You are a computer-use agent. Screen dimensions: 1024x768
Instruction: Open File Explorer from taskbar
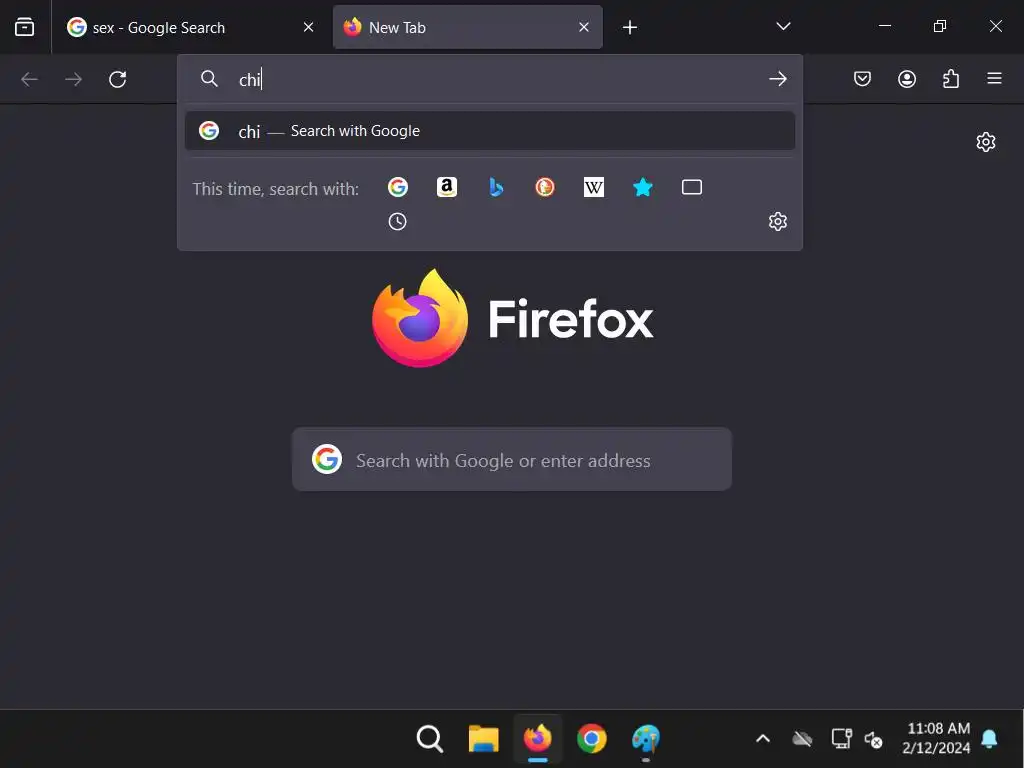tap(484, 739)
